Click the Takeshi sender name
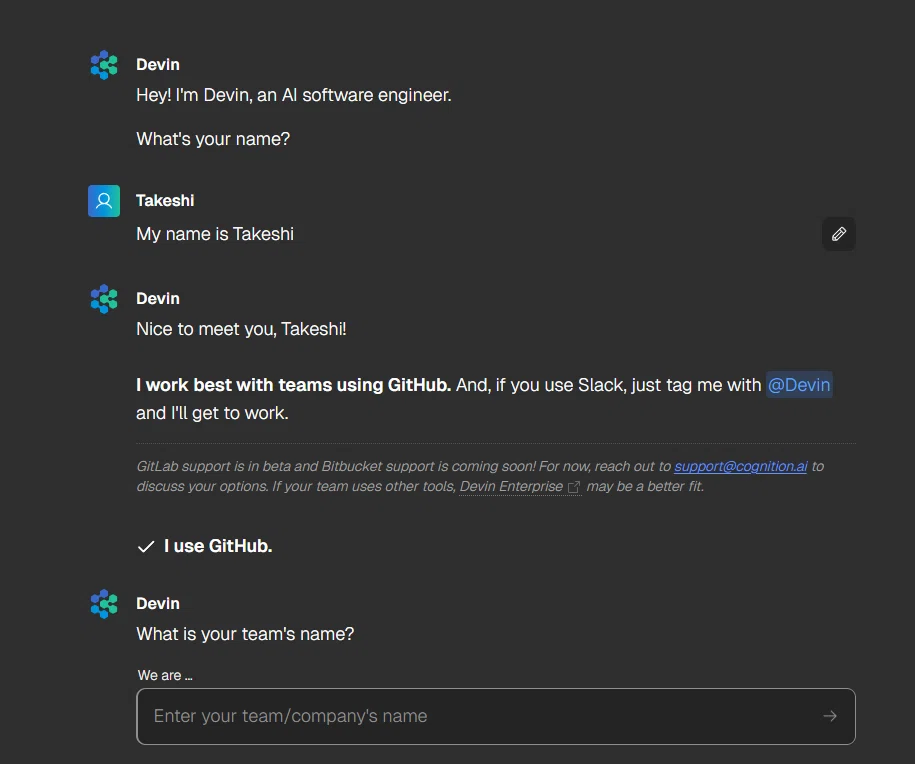 pyautogui.click(x=165, y=201)
